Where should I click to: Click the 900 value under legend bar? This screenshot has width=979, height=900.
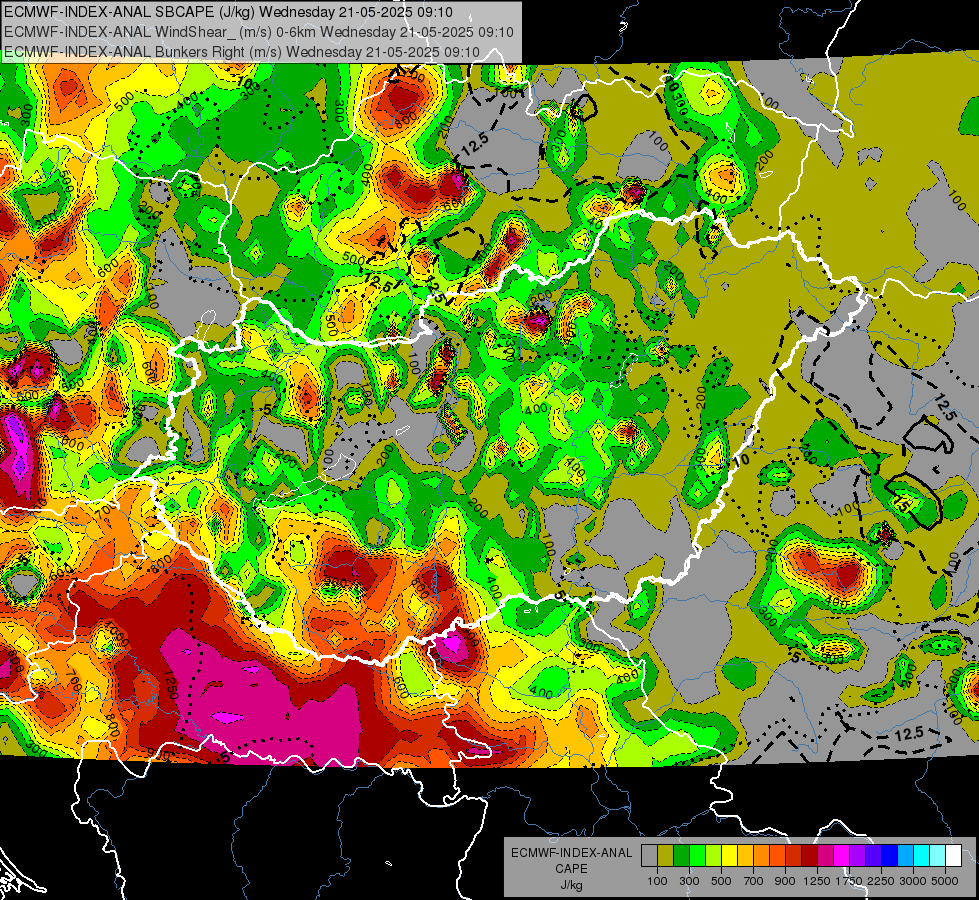click(785, 881)
